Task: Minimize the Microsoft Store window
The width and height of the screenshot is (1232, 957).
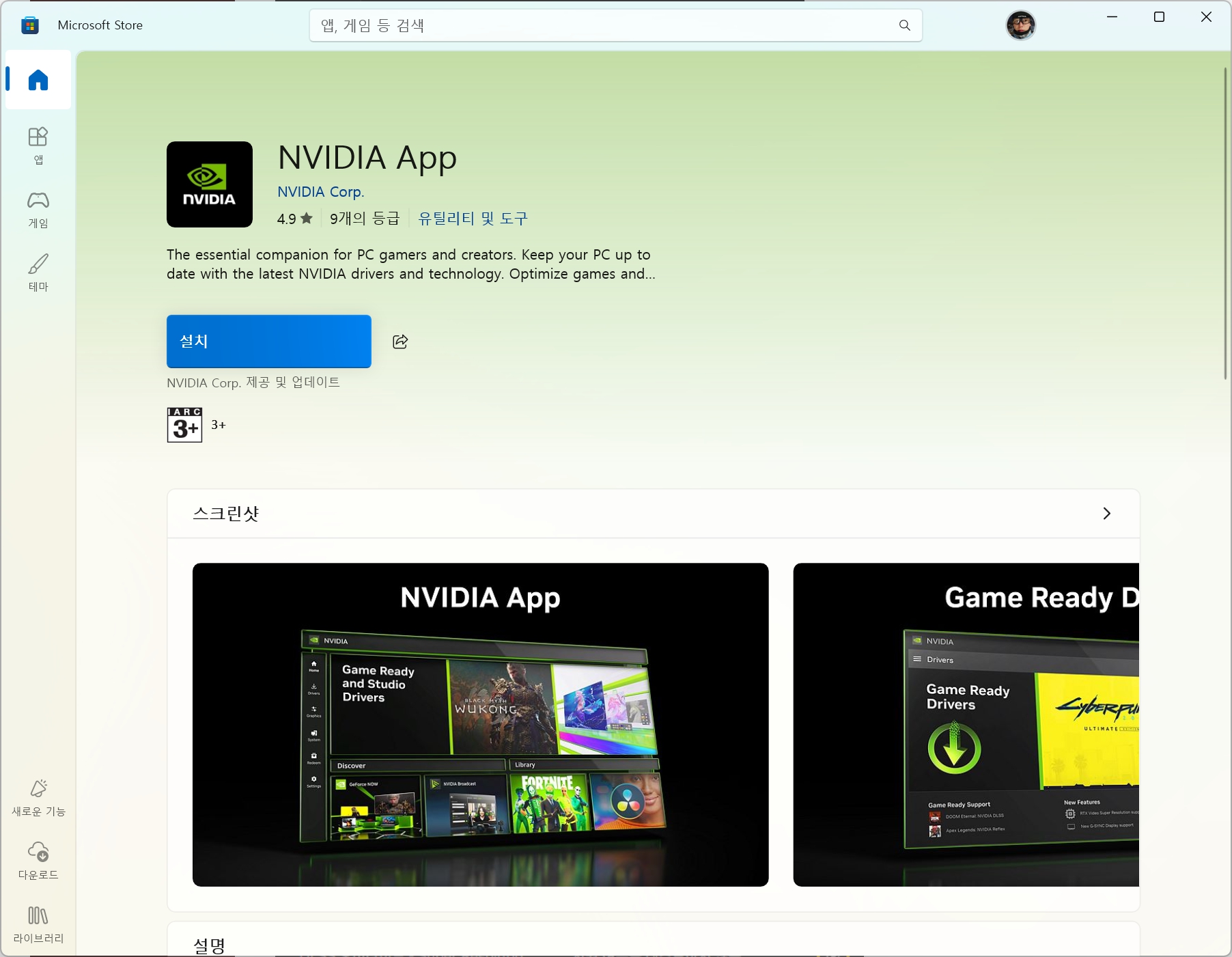Action: (x=1112, y=17)
